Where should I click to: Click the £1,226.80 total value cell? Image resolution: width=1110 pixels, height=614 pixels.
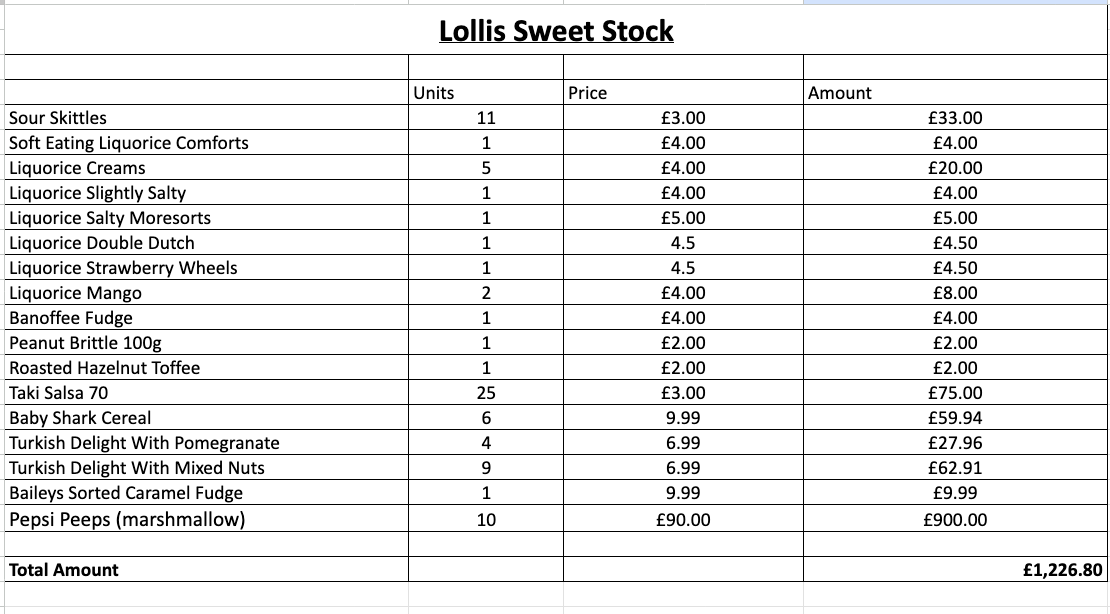tap(1062, 570)
